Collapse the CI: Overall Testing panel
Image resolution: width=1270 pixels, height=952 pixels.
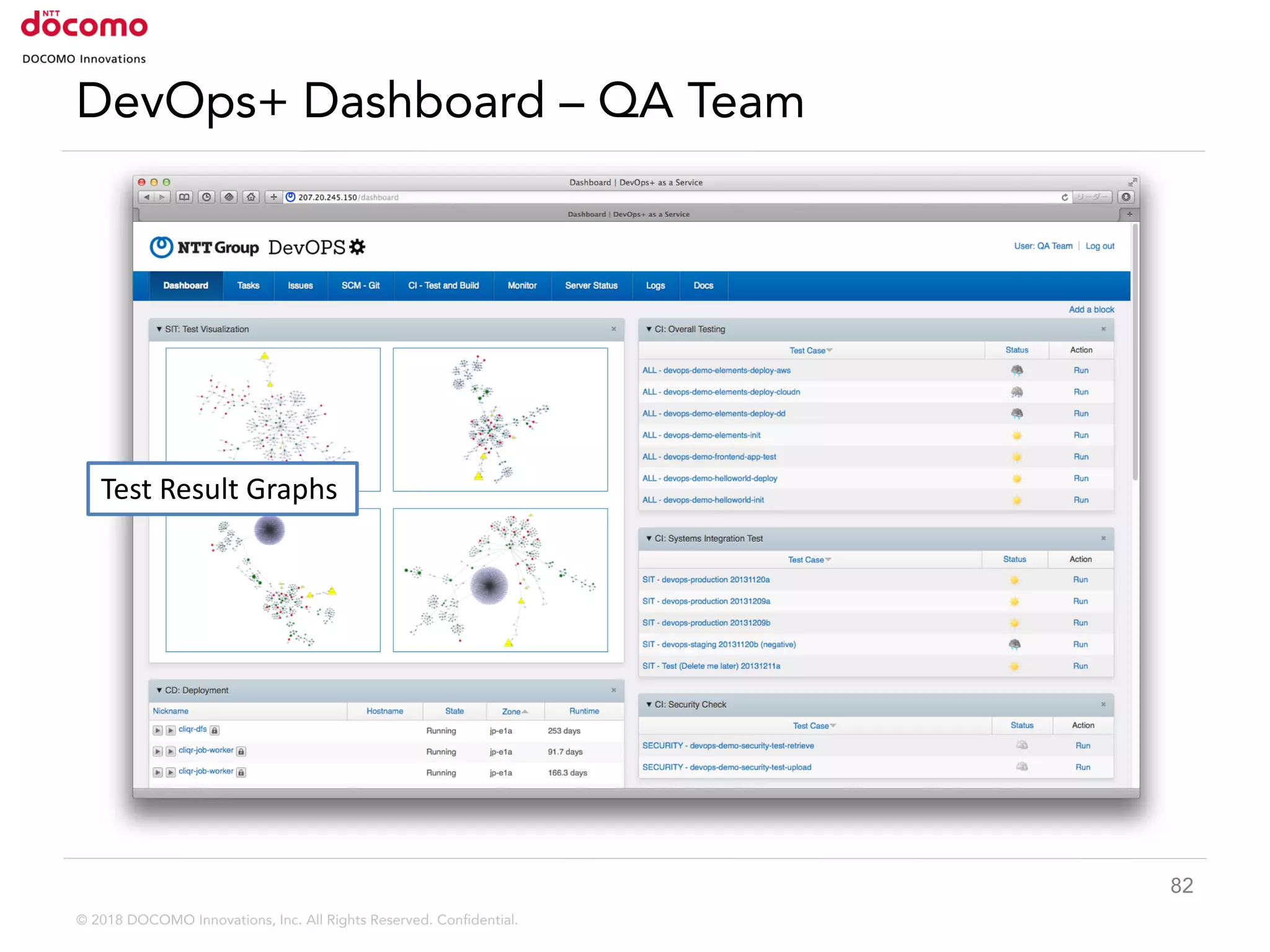649,329
